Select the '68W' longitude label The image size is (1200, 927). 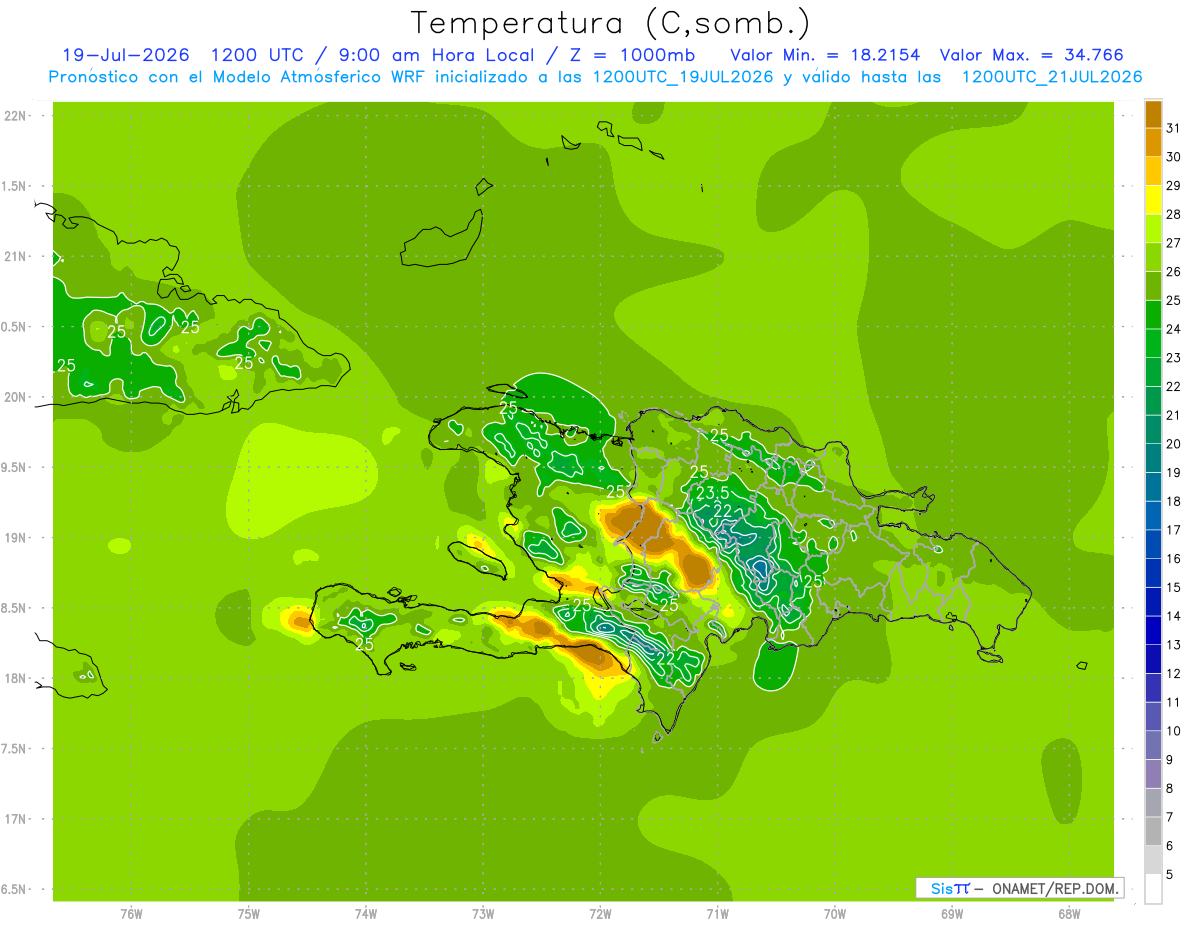tap(1069, 914)
